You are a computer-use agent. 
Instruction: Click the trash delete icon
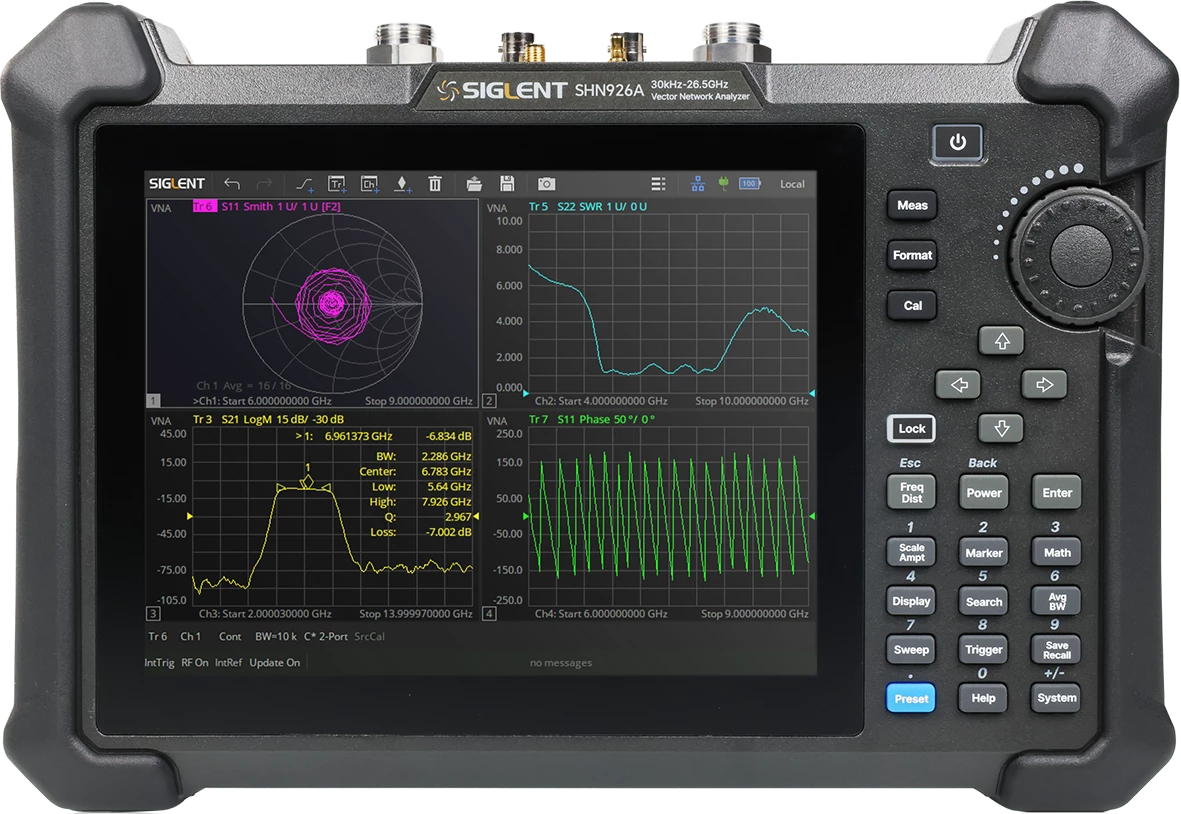pos(435,184)
